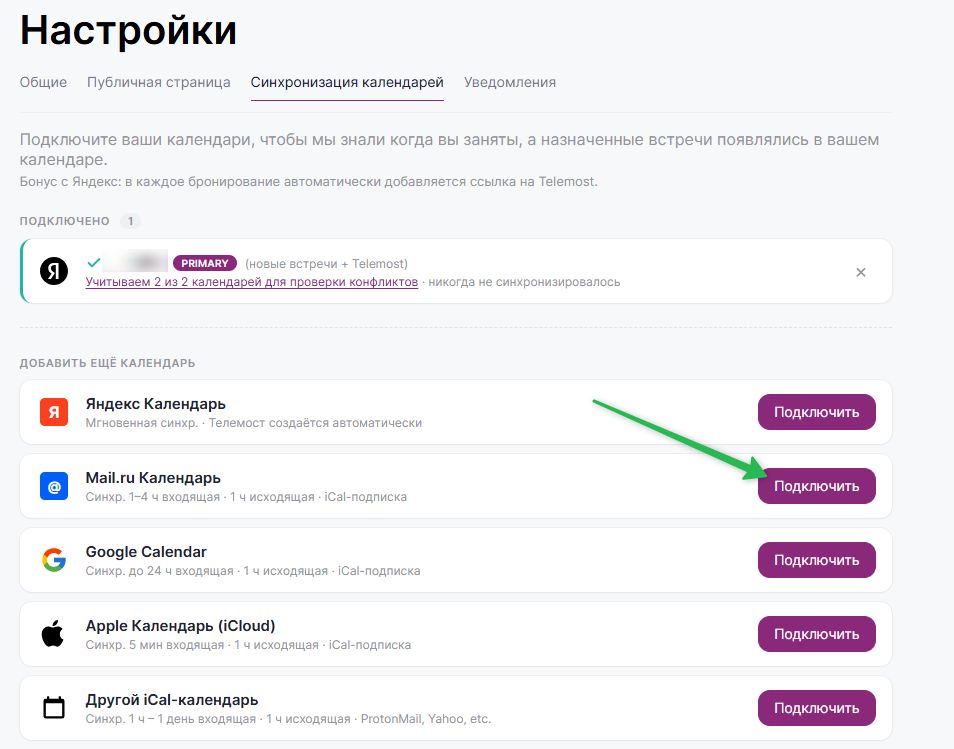The height and width of the screenshot is (749, 954).
Task: Click the ДОБАВИТЬ ЕЩЁ КАЛЕНДАРЬ section label
Action: click(107, 363)
